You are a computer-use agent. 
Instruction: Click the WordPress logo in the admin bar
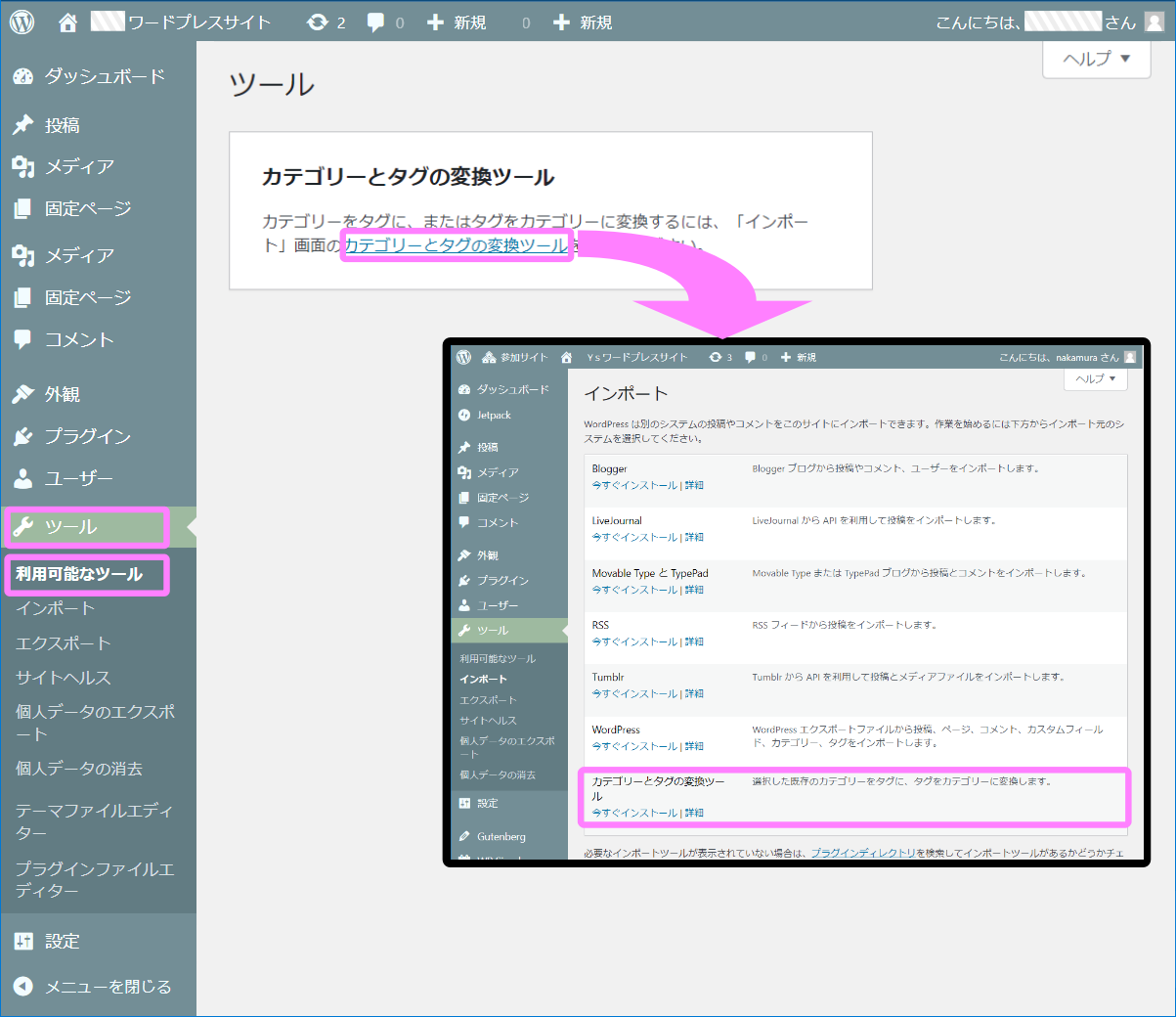21,21
